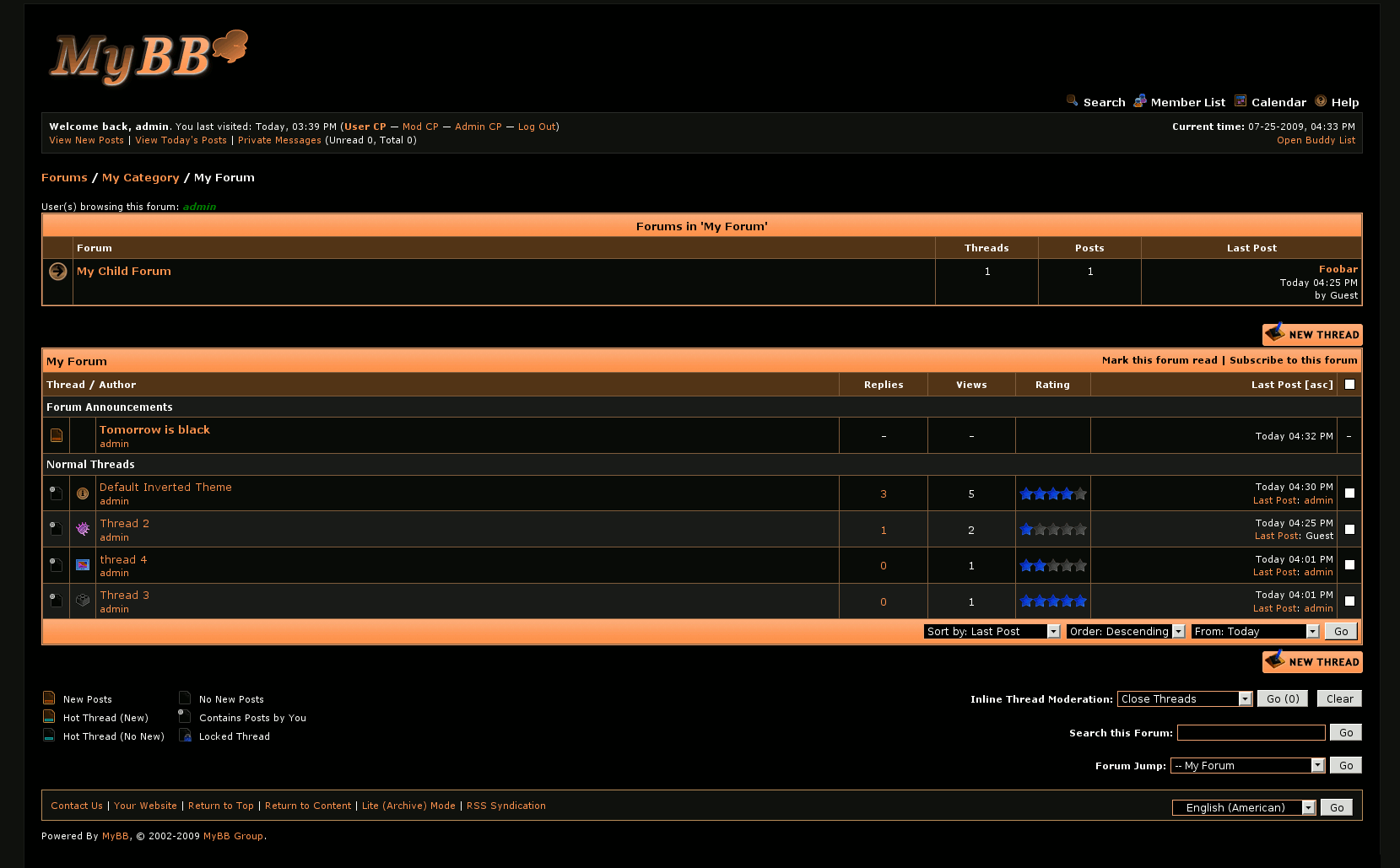Open the Sort by: Last Post dropdown

[x=992, y=632]
